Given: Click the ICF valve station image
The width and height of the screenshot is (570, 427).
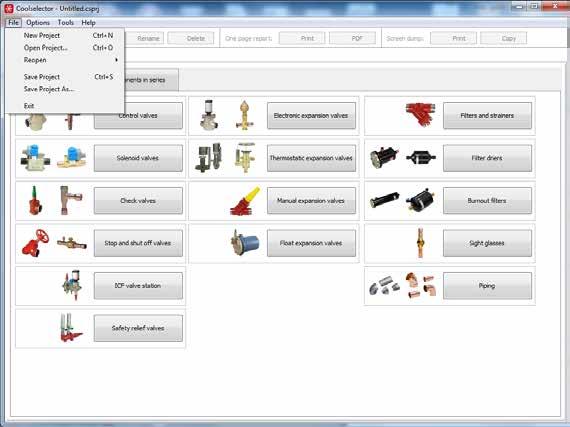Looking at the screenshot, I should point(72,285).
